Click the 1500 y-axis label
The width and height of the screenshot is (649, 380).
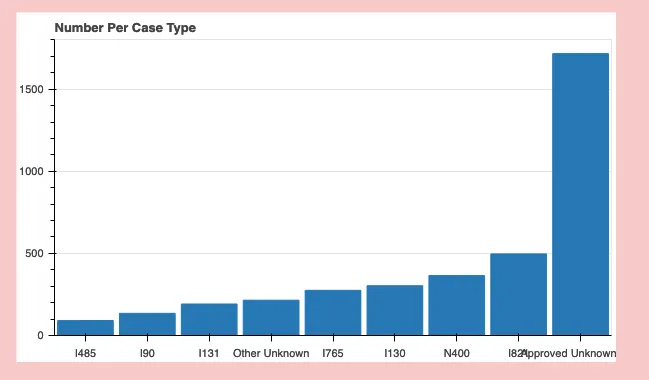click(31, 90)
